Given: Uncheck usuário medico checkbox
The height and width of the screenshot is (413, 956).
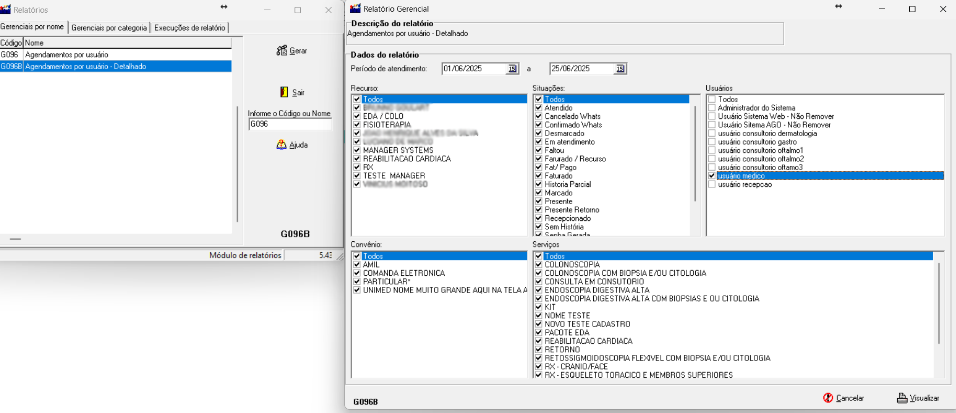Looking at the screenshot, I should 712,175.
